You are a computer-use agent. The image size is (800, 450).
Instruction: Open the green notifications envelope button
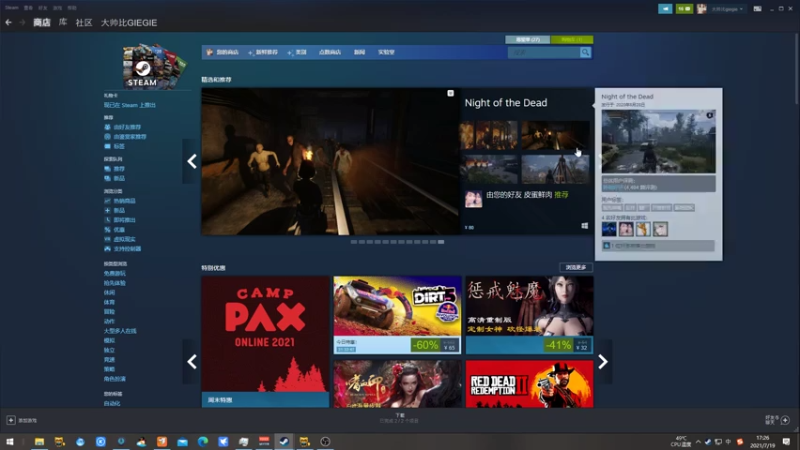[x=684, y=9]
